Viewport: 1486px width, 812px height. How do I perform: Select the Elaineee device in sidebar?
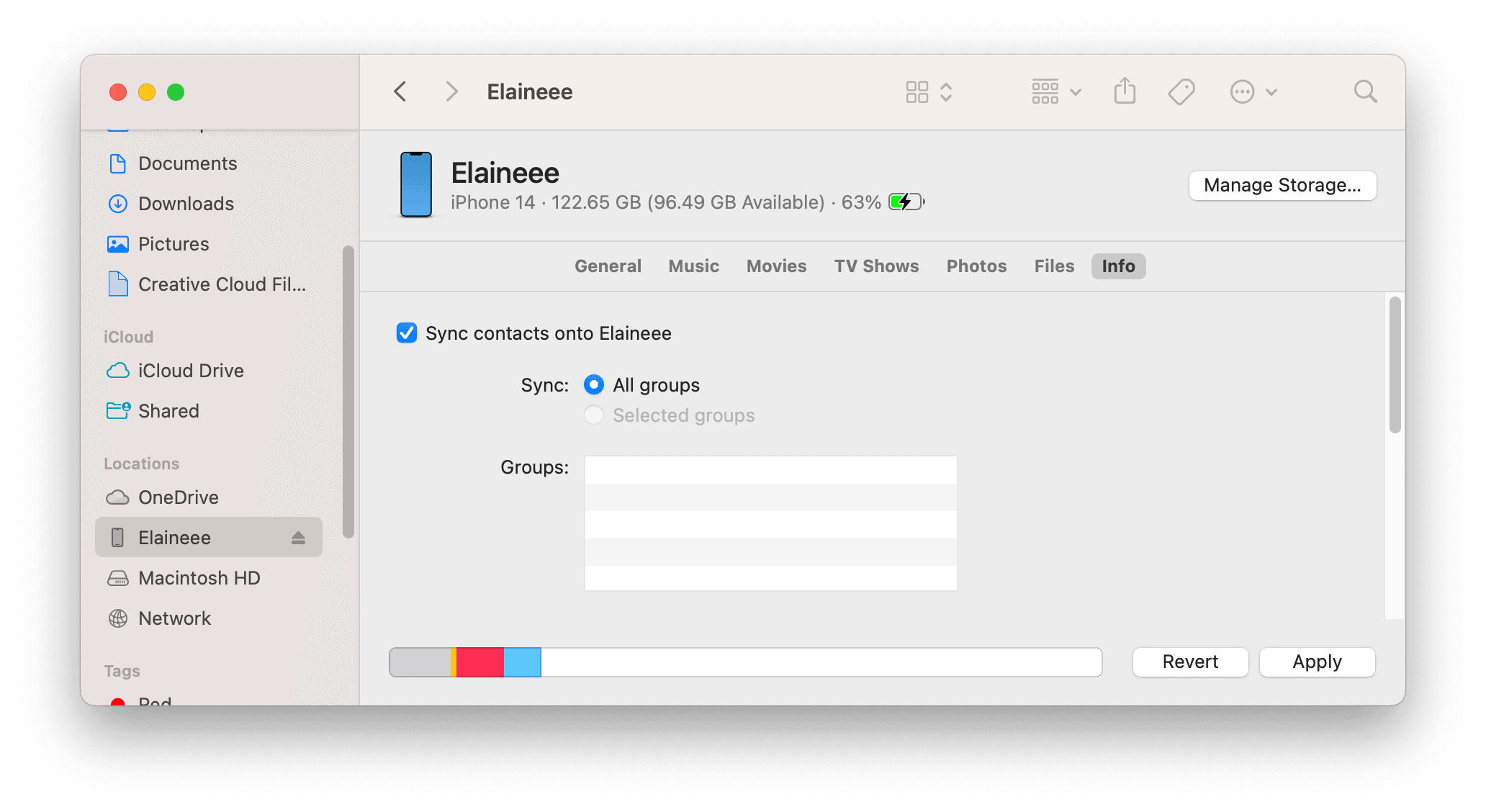point(208,538)
